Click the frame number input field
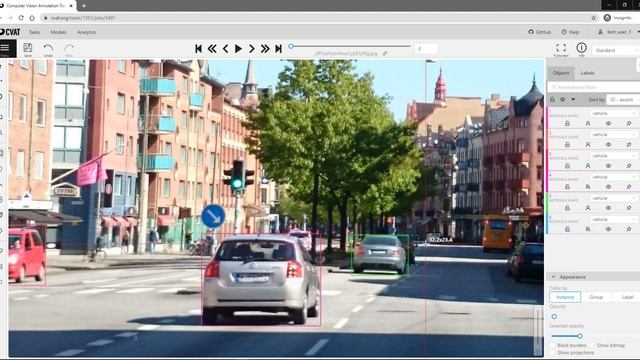 point(426,49)
